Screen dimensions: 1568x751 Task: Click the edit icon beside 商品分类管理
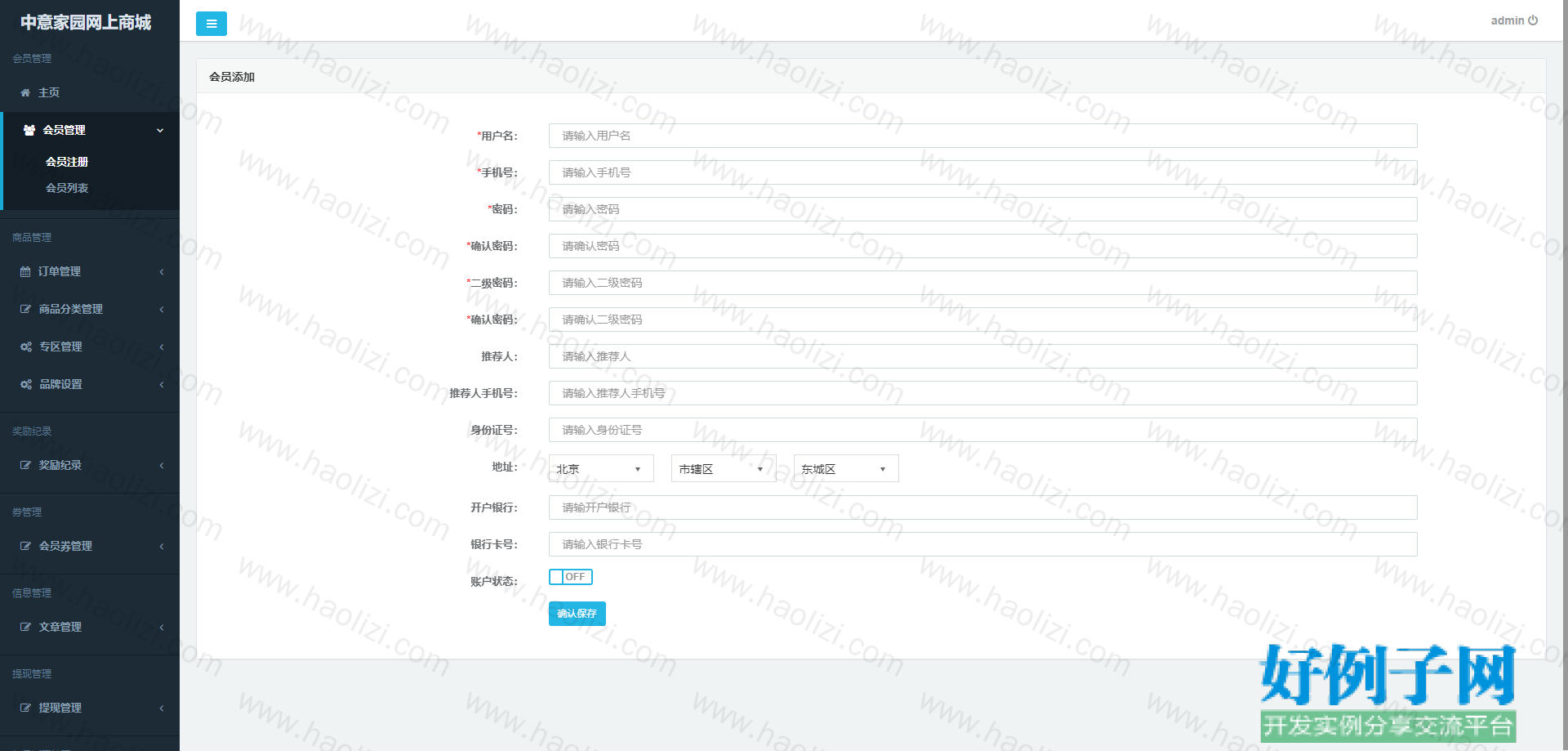click(25, 309)
